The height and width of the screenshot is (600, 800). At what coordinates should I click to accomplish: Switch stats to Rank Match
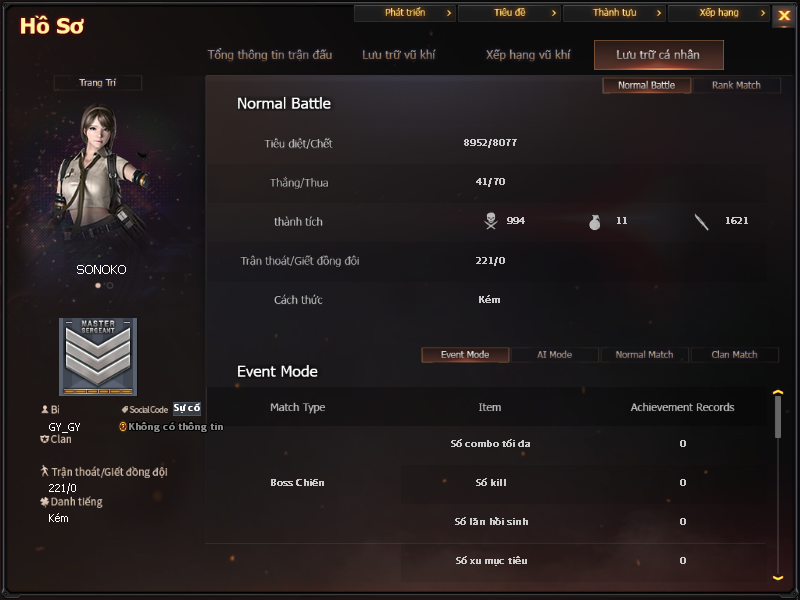(736, 85)
